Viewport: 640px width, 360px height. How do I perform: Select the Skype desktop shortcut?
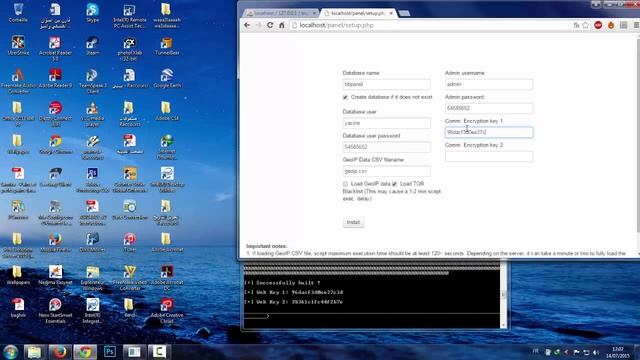[92, 13]
